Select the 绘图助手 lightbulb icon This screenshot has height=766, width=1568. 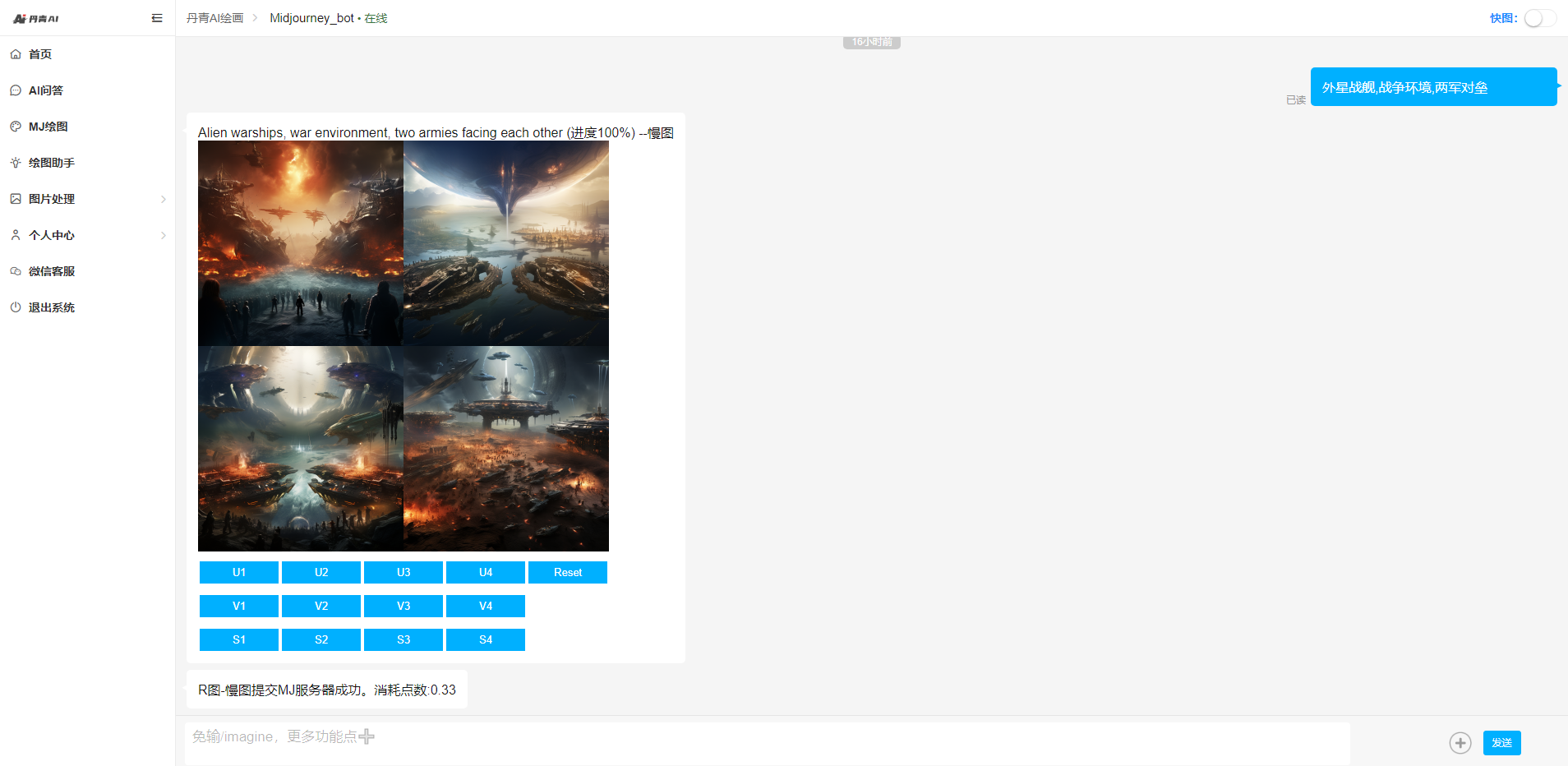(x=16, y=163)
